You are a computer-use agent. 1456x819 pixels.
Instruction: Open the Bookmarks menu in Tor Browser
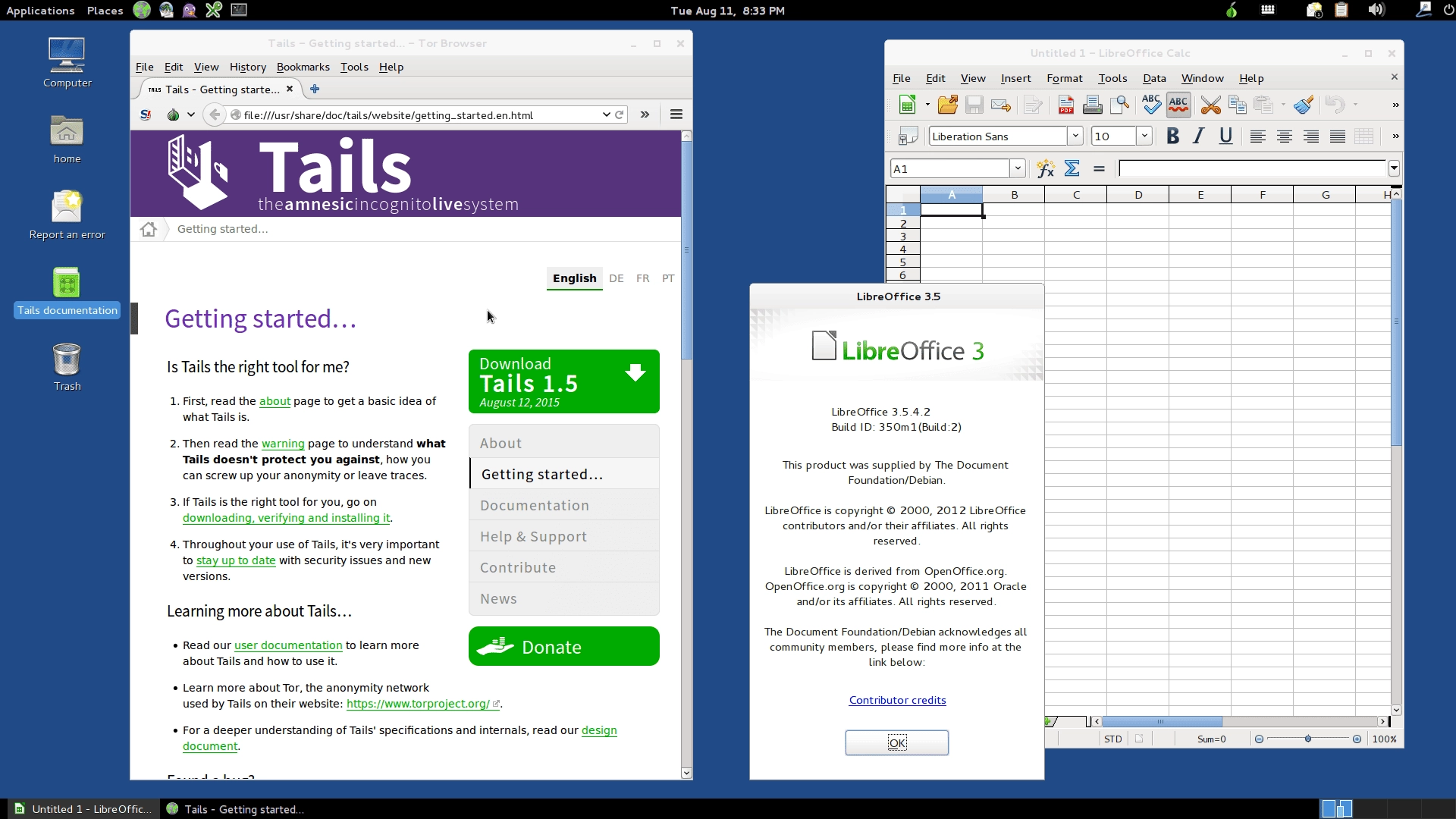pyautogui.click(x=303, y=67)
